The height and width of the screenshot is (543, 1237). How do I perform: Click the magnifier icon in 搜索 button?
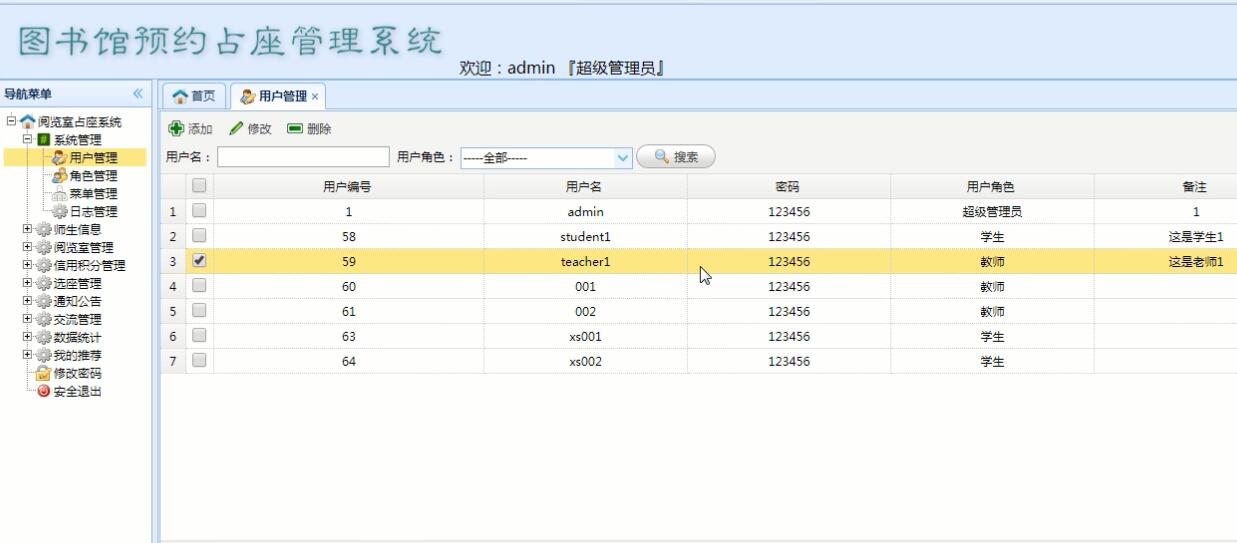click(x=661, y=157)
